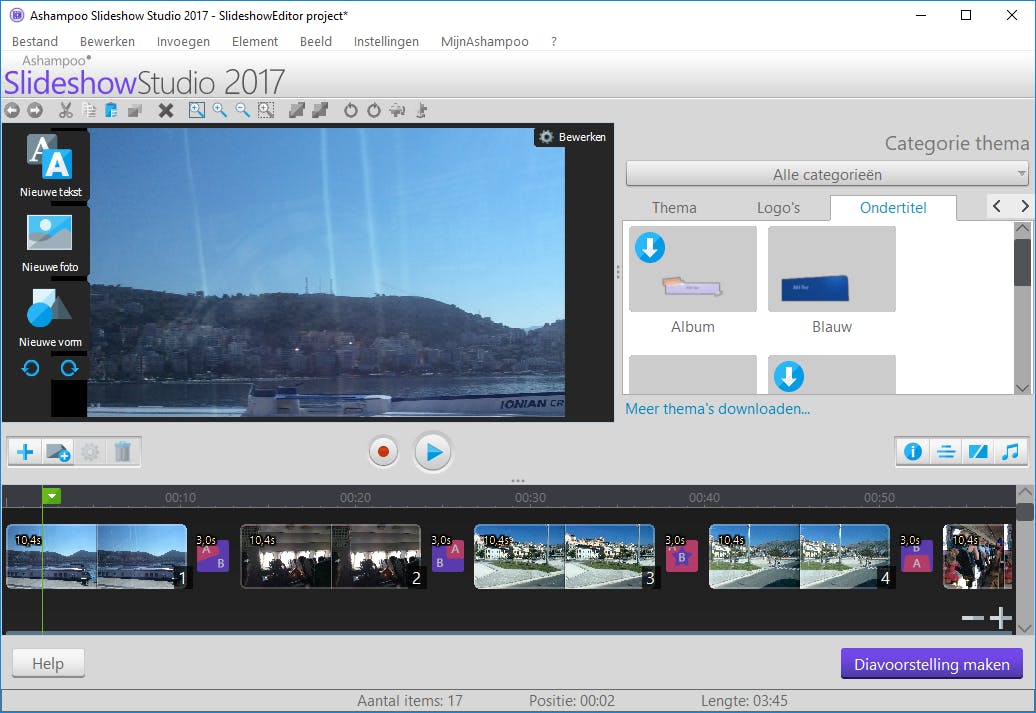Click the left arrow next to tabs
The height and width of the screenshot is (713, 1036).
point(997,206)
